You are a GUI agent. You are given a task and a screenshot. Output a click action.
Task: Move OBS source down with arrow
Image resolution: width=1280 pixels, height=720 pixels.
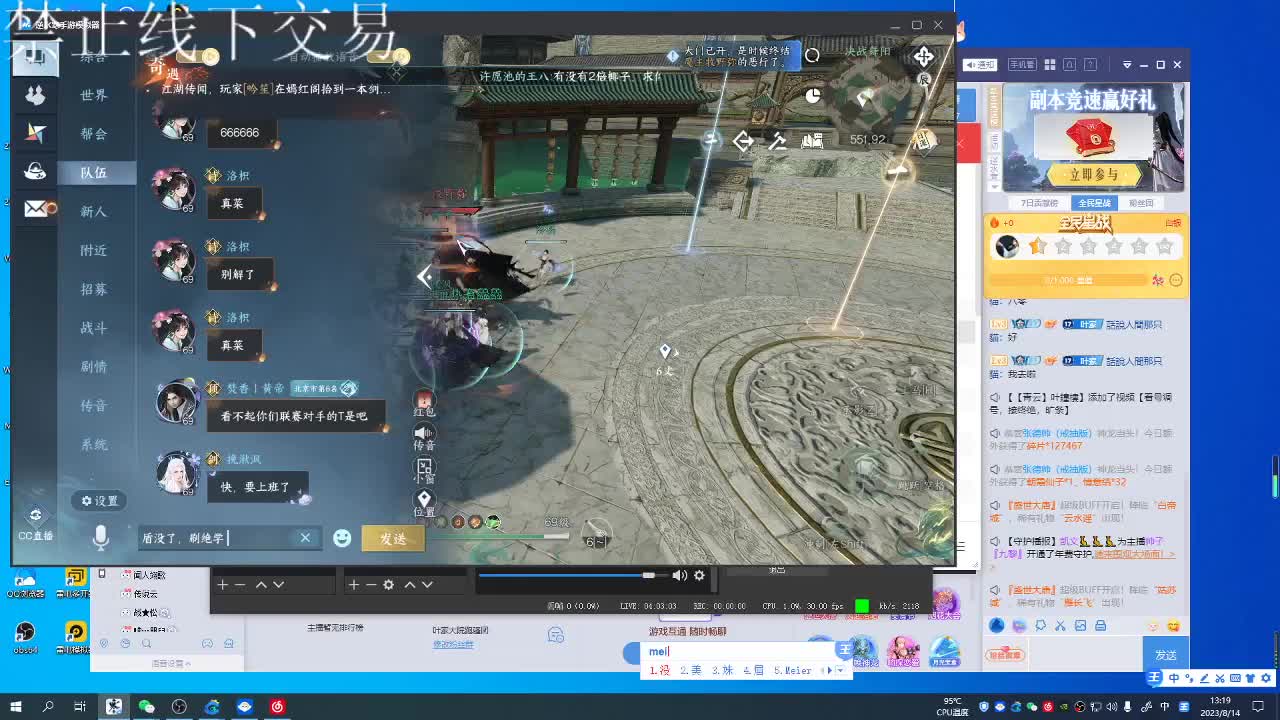coord(426,584)
